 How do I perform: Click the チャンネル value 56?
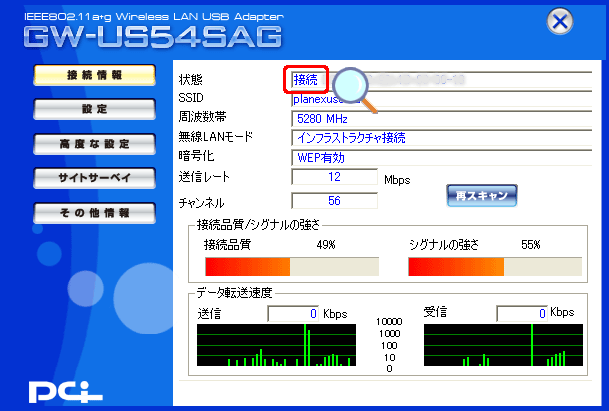pos(334,200)
